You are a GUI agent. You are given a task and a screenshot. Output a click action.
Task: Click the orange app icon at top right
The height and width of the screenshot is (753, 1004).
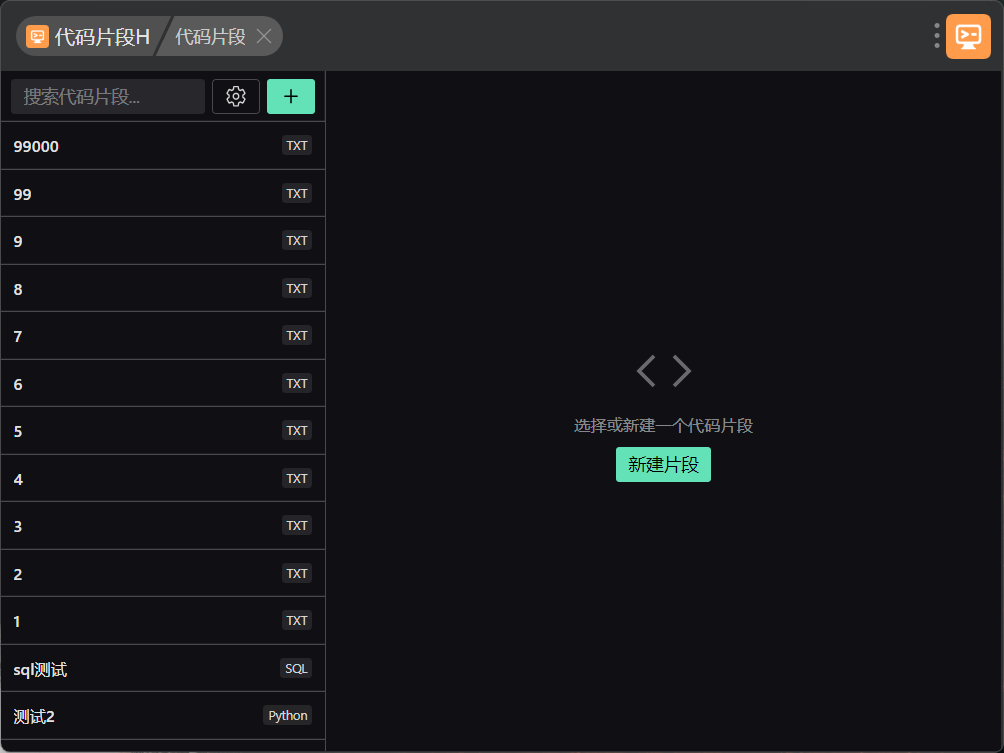coord(968,36)
